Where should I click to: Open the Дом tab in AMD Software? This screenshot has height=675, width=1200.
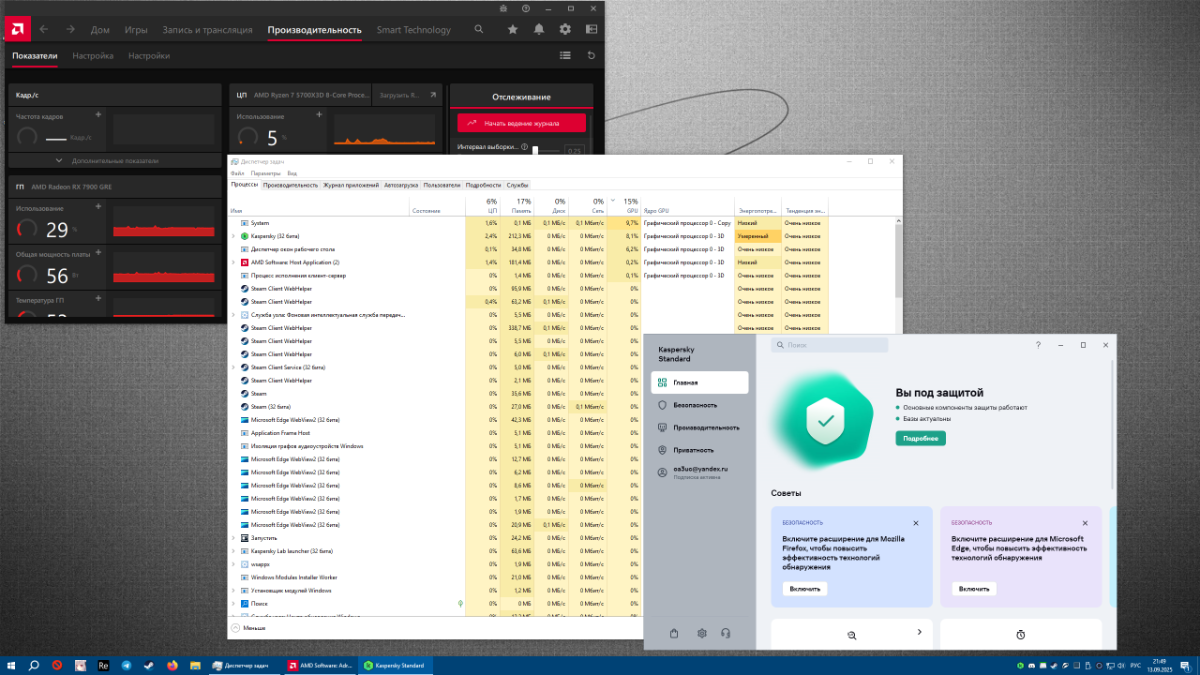[x=100, y=30]
